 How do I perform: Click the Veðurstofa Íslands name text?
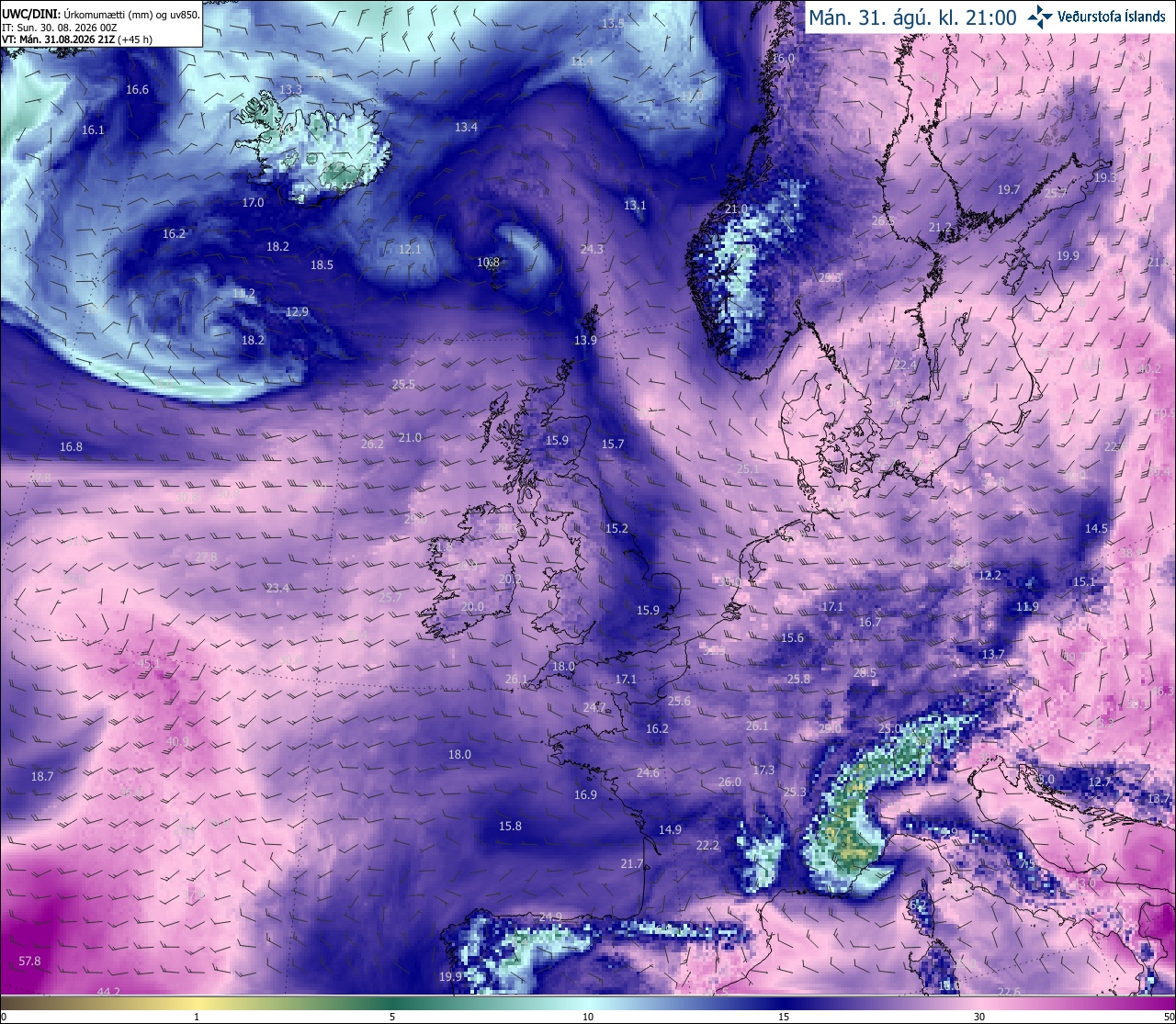(1112, 17)
